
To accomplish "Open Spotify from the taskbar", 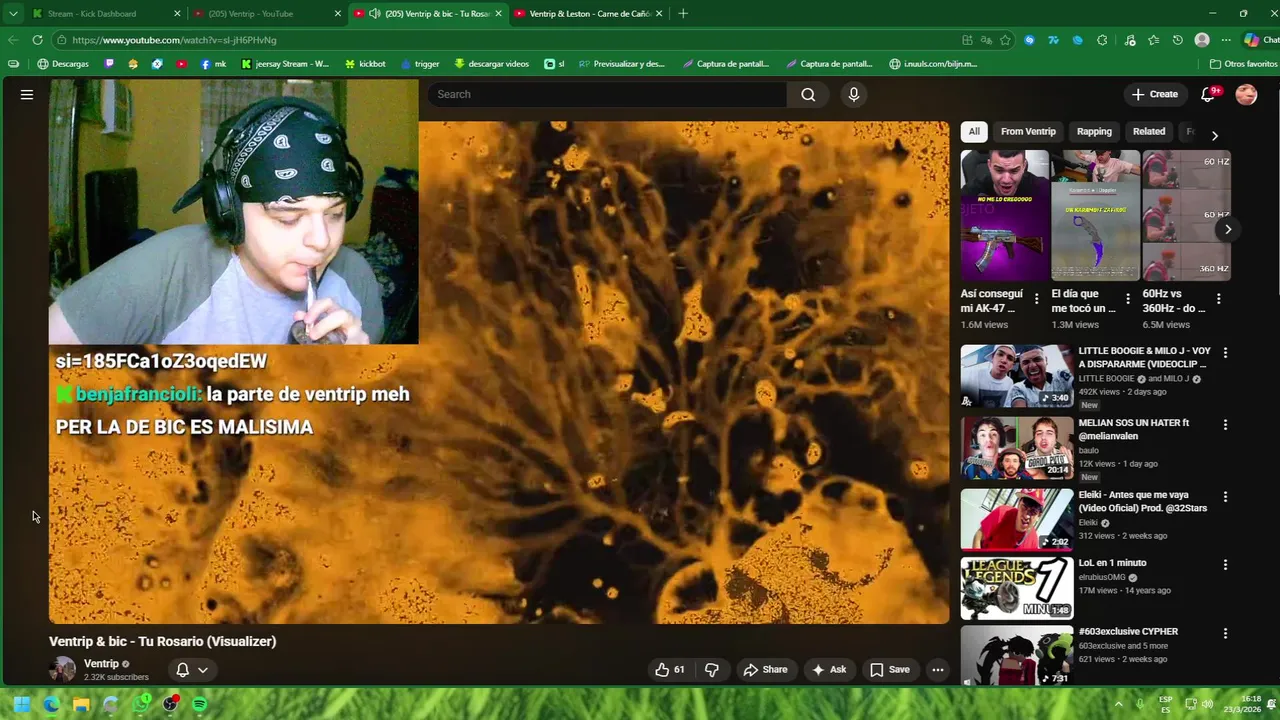I will pyautogui.click(x=200, y=704).
